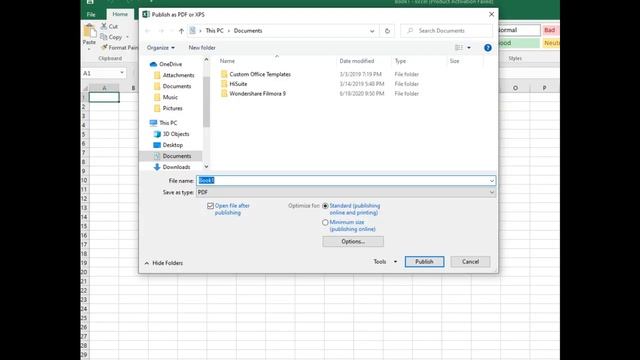Expand the File name history dropdown arrow
This screenshot has height=360, width=640.
pyautogui.click(x=492, y=181)
